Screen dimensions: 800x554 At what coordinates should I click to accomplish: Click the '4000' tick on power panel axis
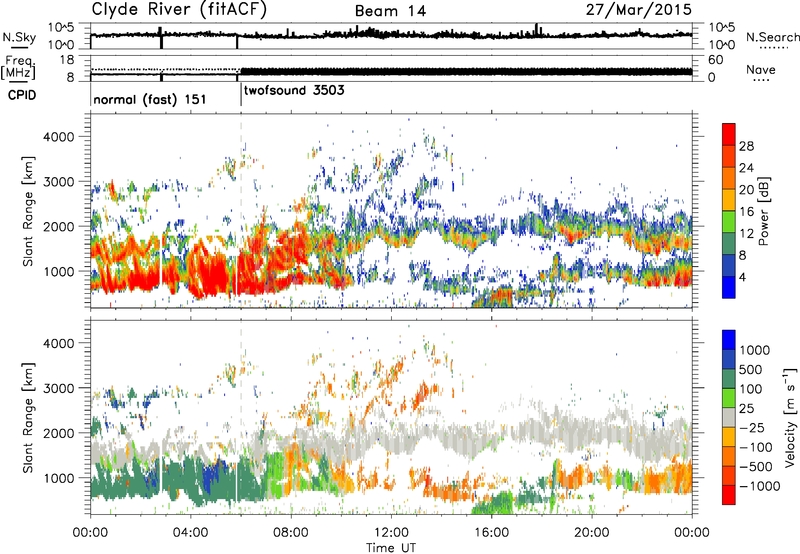pos(59,137)
